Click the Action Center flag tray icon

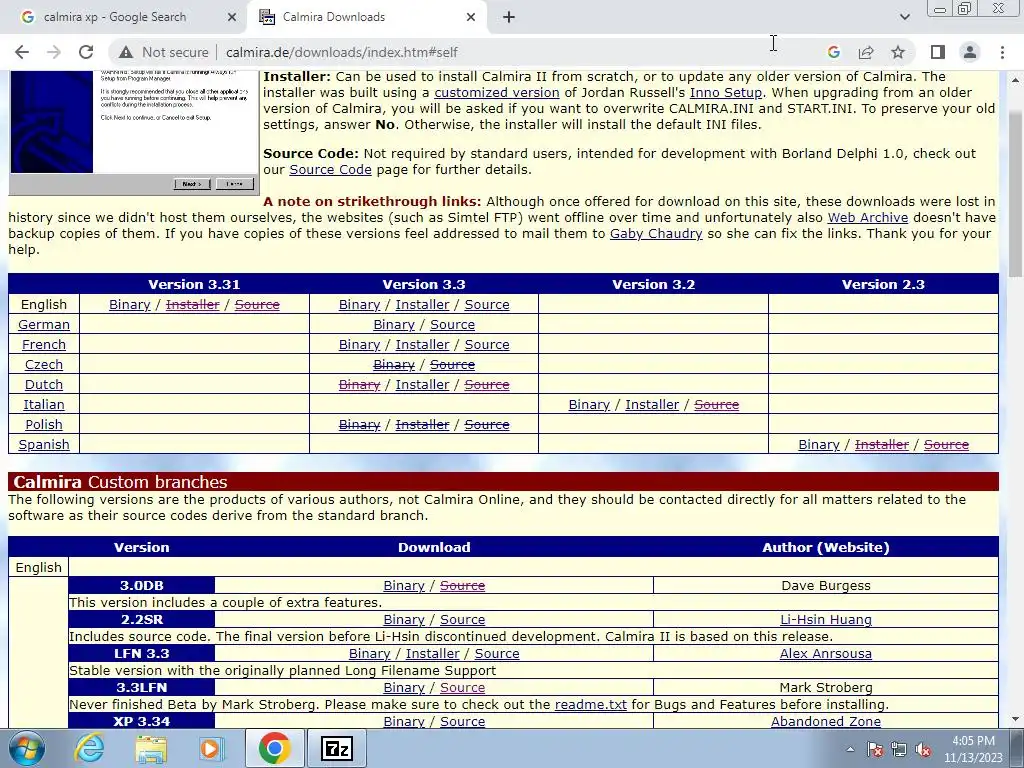tap(875, 750)
